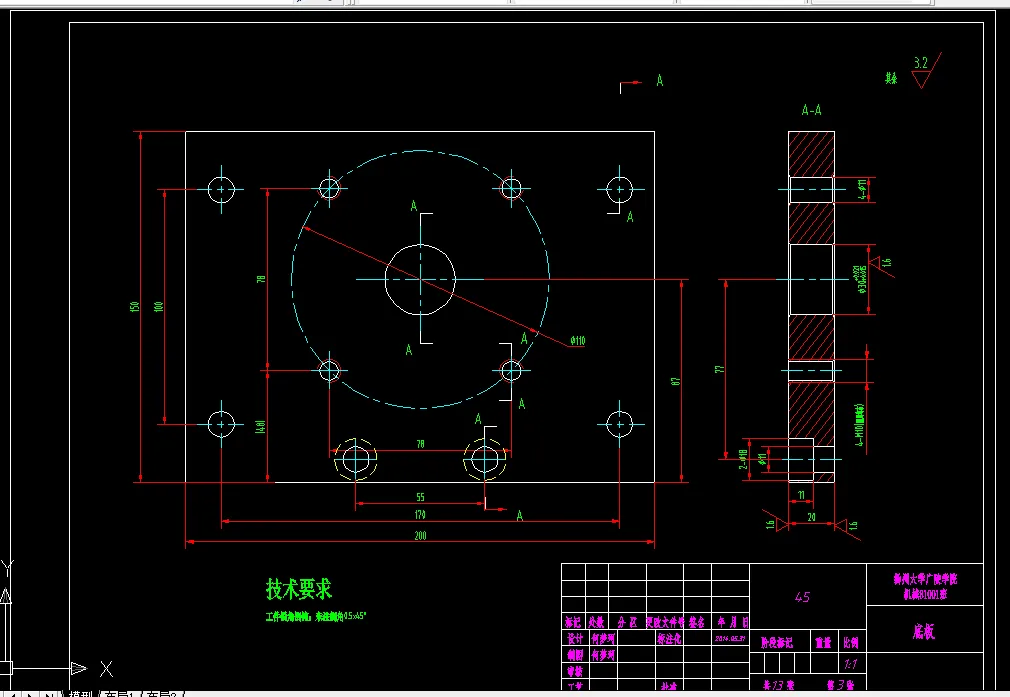Click the 设计 row label
Screen dimensions: 1010x697
(575, 638)
